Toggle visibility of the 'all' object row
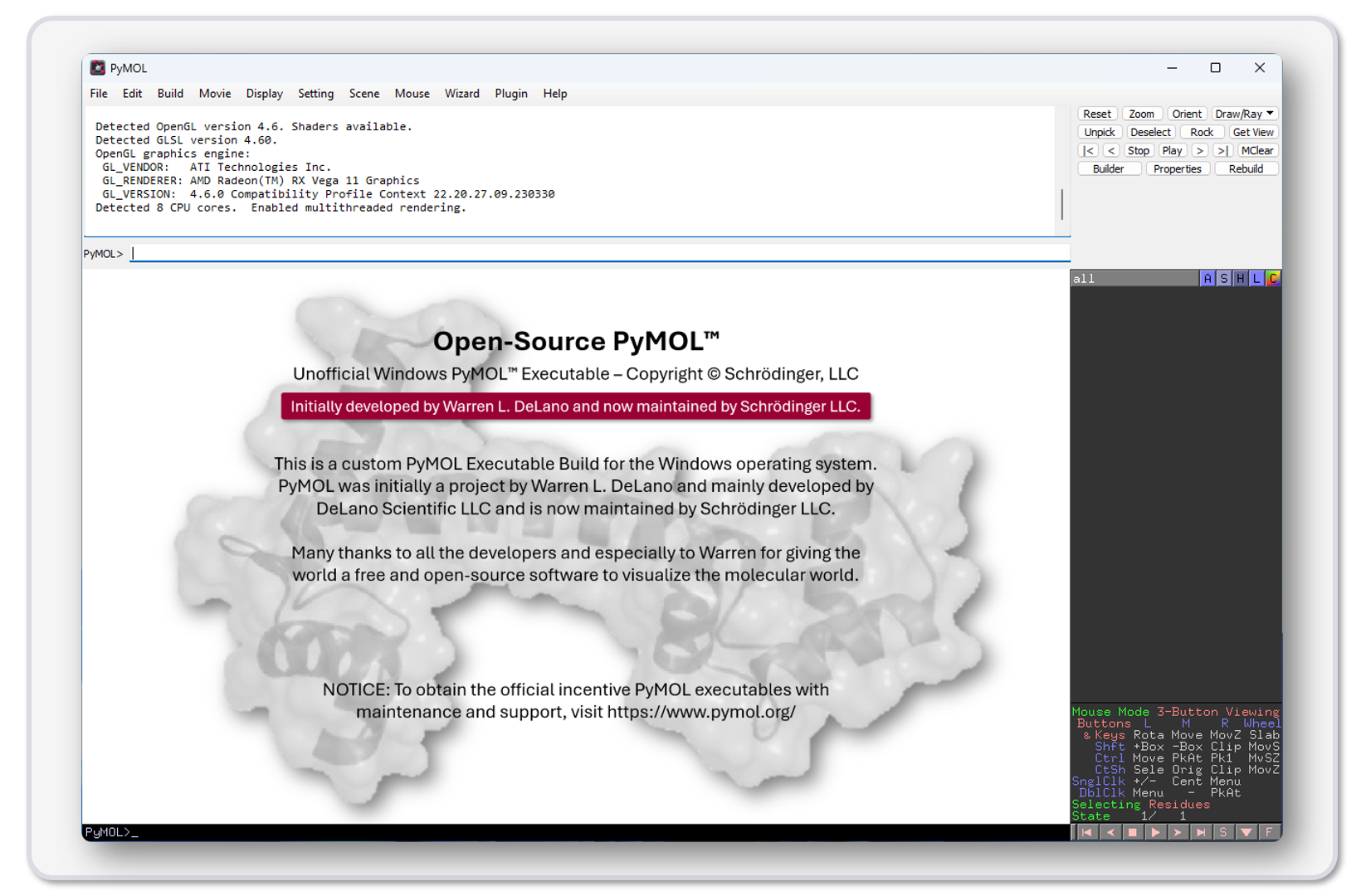Viewport: 1366px width, 896px height. [1134, 279]
